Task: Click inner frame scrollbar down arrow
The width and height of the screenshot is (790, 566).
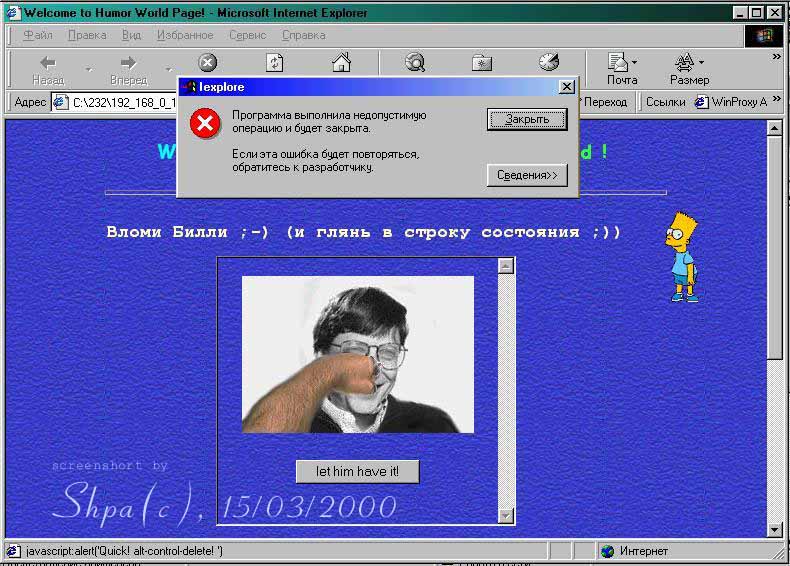Action: click(506, 515)
